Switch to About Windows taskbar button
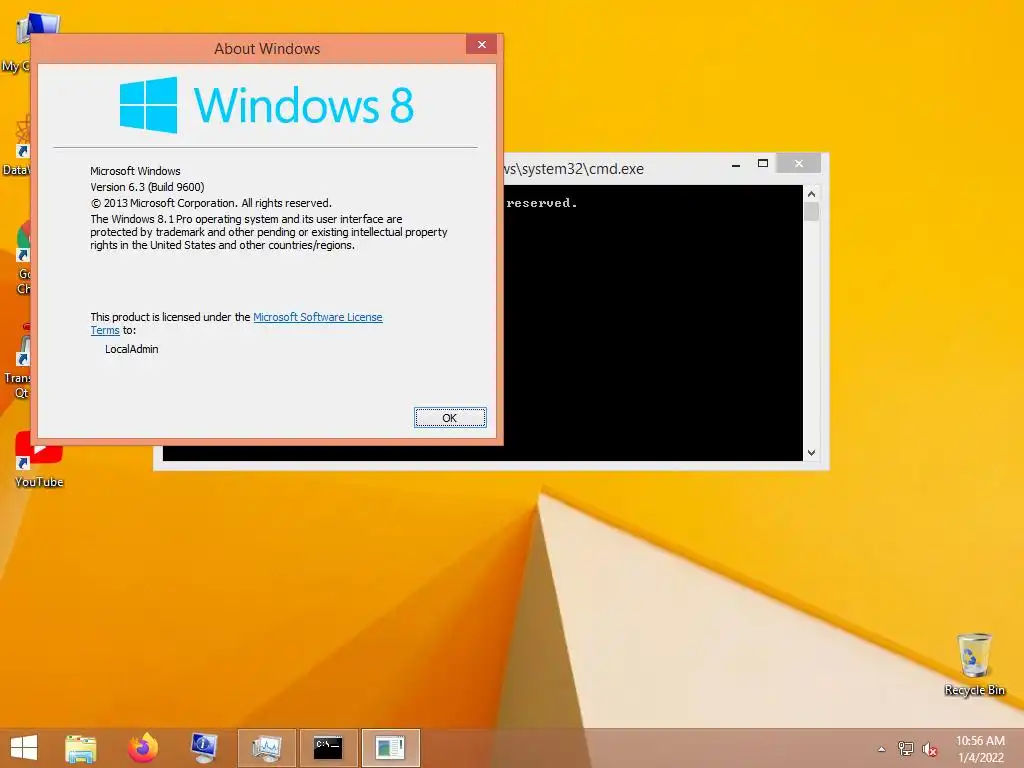 [x=391, y=748]
